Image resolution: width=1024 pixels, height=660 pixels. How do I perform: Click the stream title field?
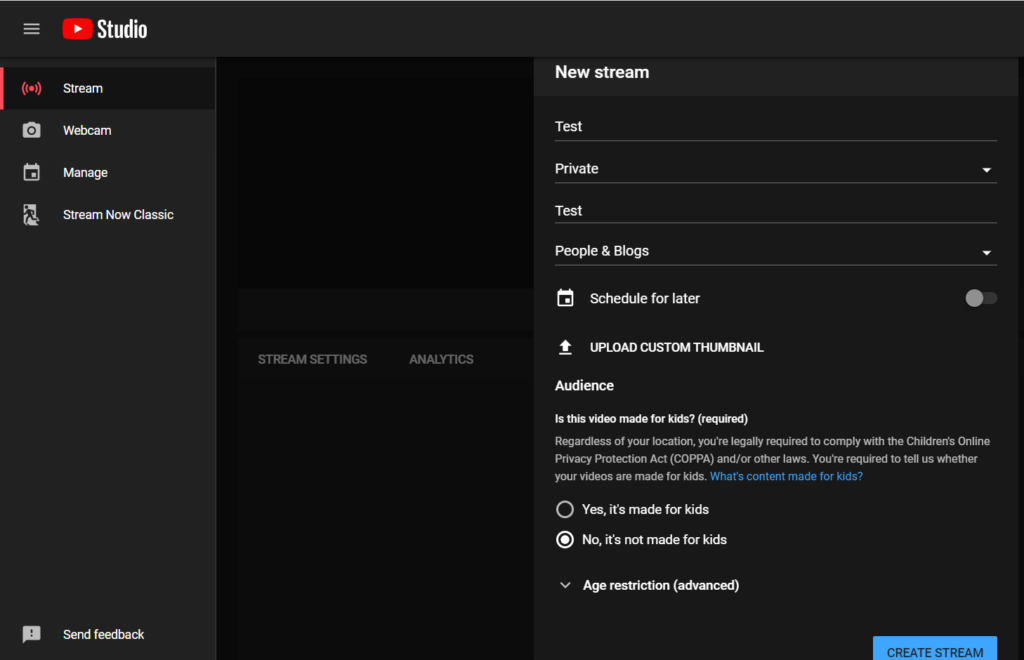click(775, 126)
